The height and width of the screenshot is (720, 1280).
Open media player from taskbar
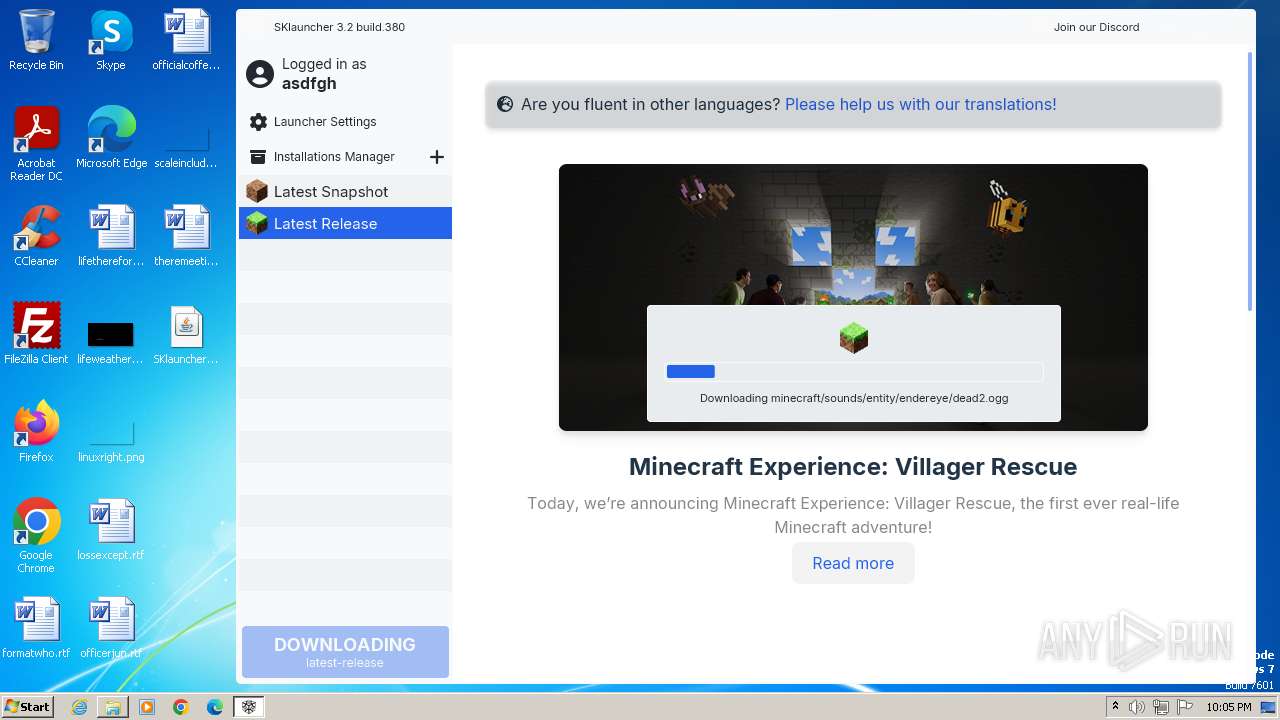click(147, 707)
